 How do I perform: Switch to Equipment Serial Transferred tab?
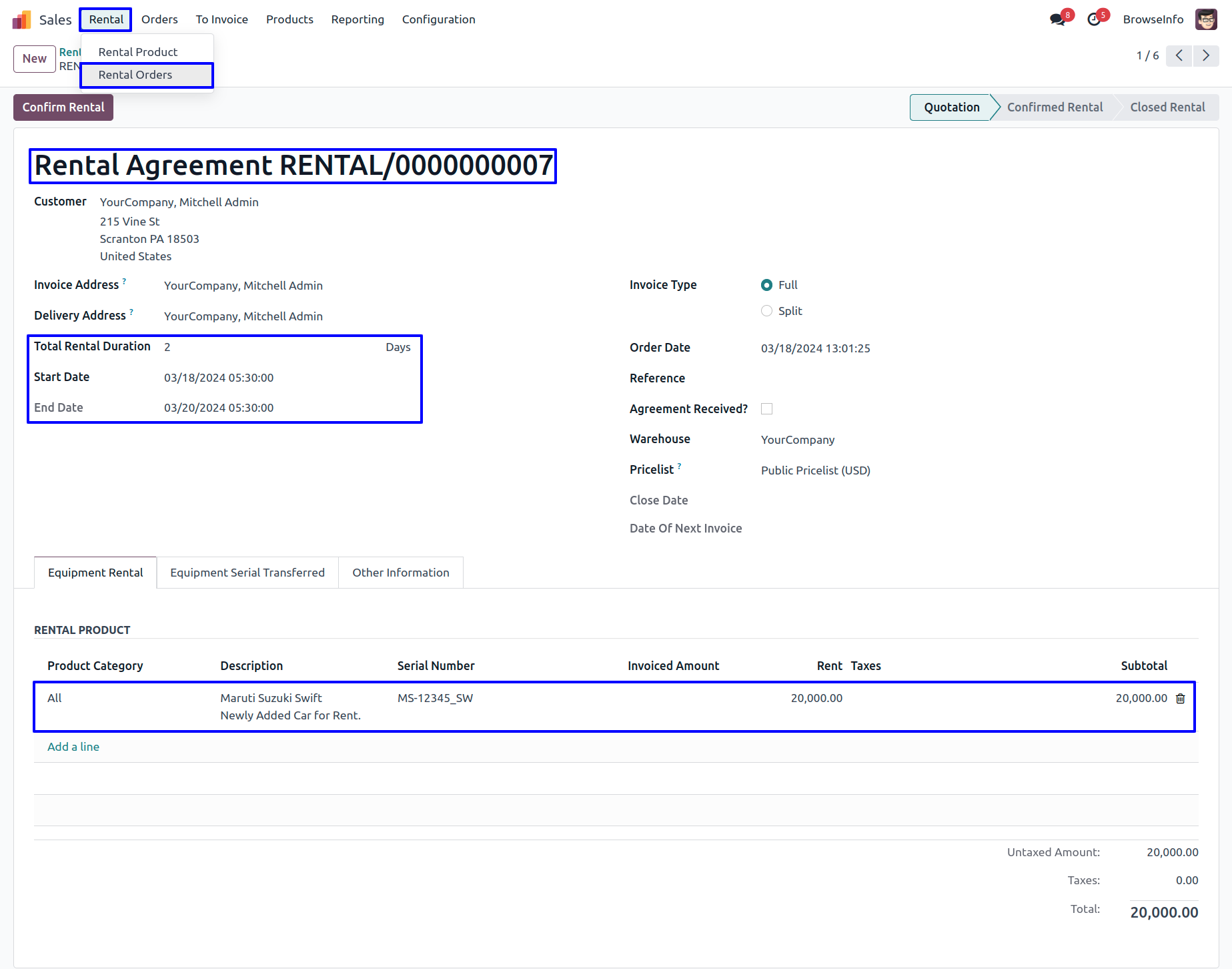click(x=247, y=573)
